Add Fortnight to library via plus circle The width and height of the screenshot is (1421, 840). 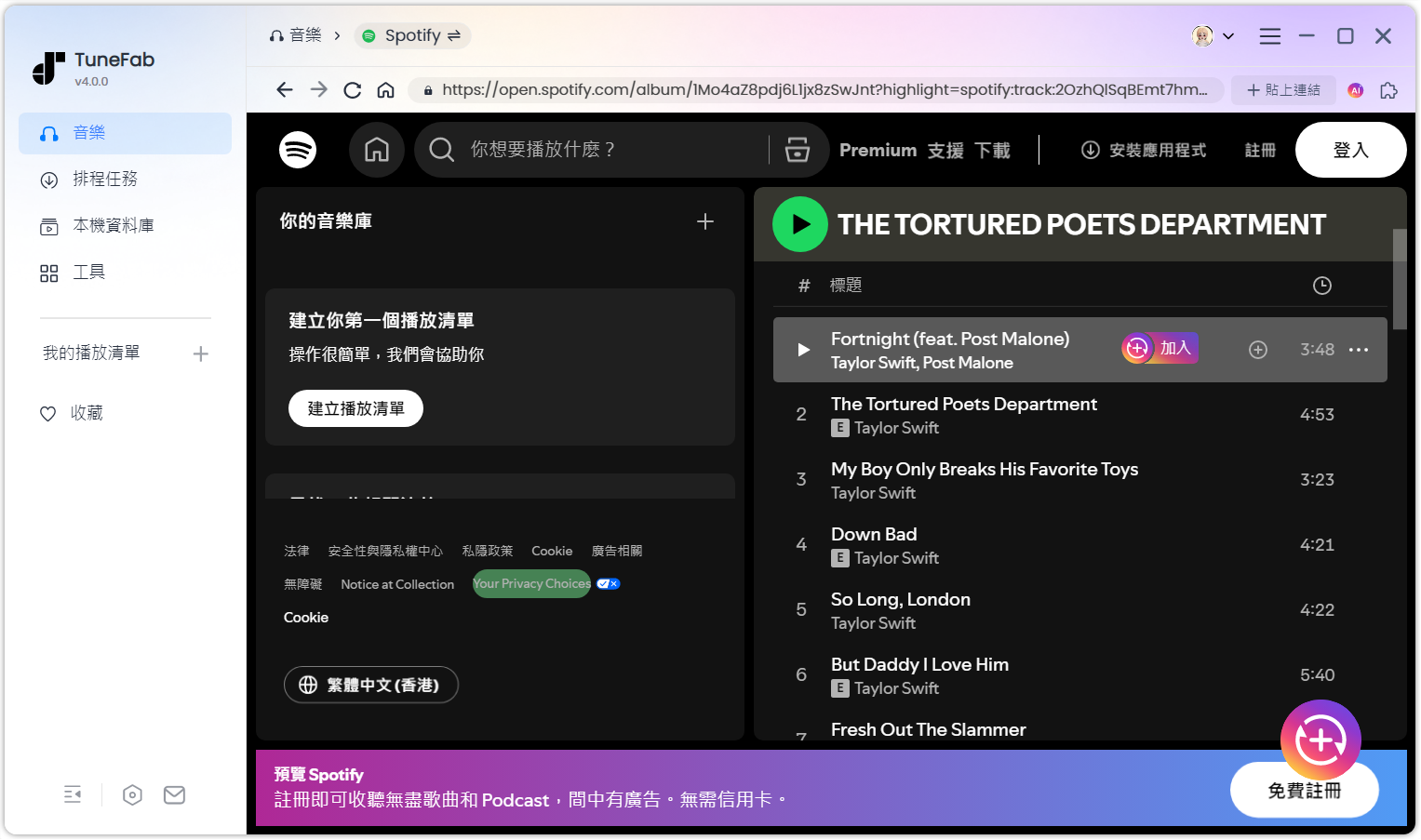point(1258,349)
